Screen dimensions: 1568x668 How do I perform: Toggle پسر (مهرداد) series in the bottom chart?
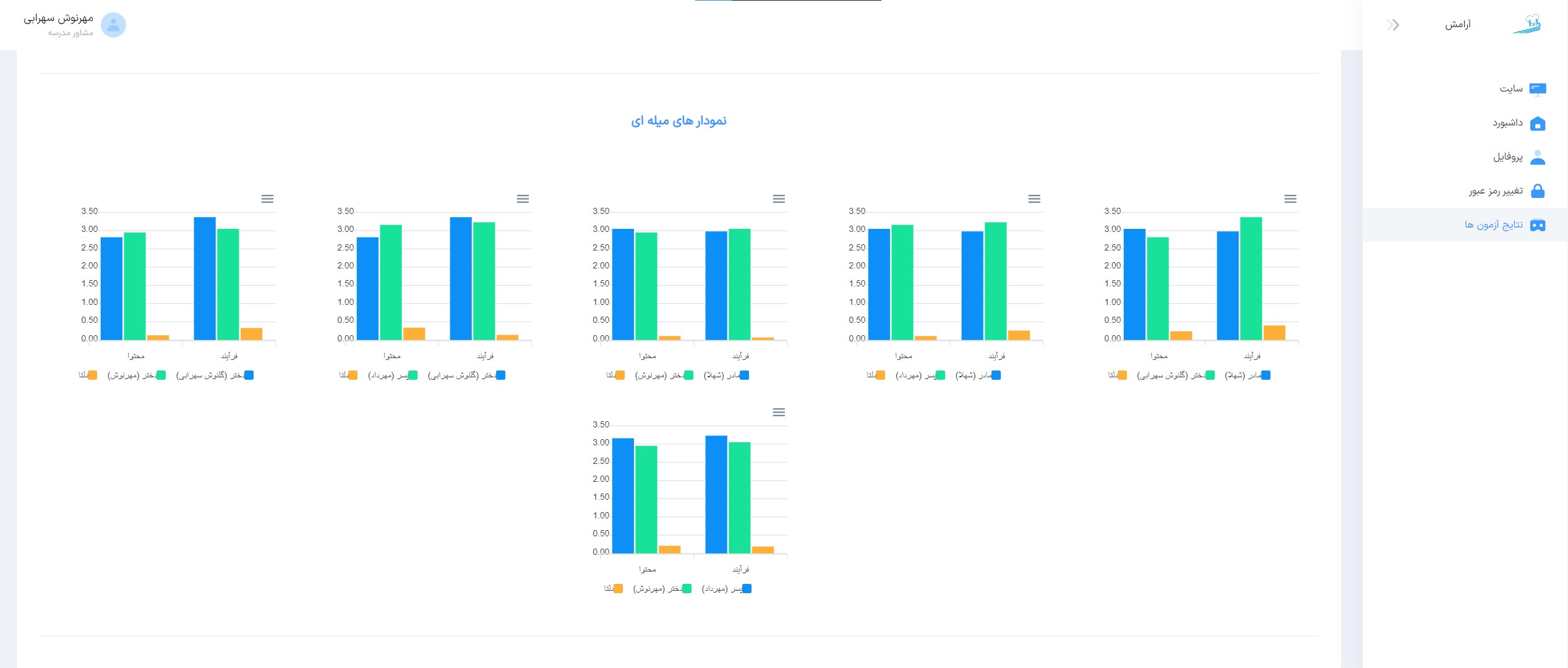(747, 588)
